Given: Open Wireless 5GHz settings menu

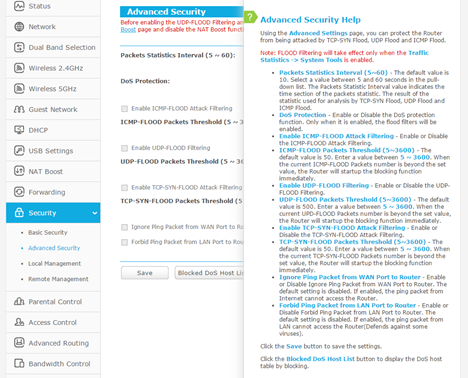Looking at the screenshot, I should [53, 89].
